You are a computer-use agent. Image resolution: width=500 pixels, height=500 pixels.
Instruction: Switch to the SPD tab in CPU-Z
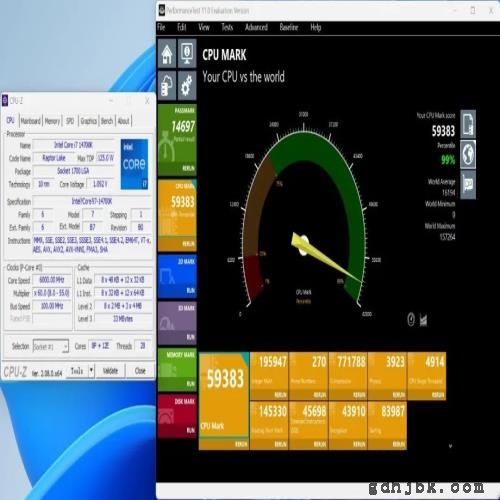[70, 121]
